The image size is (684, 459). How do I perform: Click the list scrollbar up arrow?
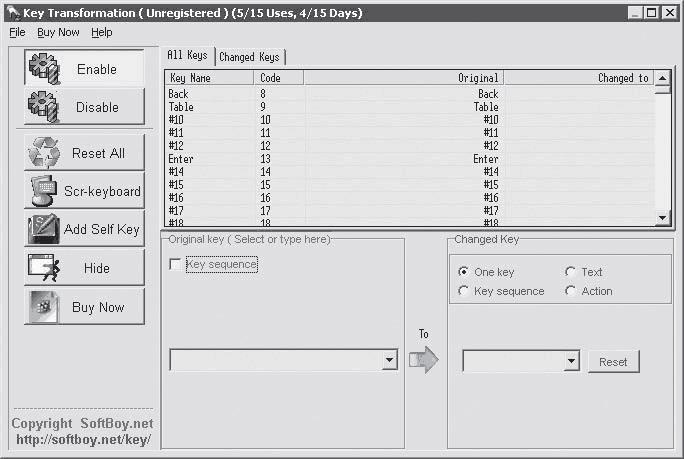click(663, 78)
